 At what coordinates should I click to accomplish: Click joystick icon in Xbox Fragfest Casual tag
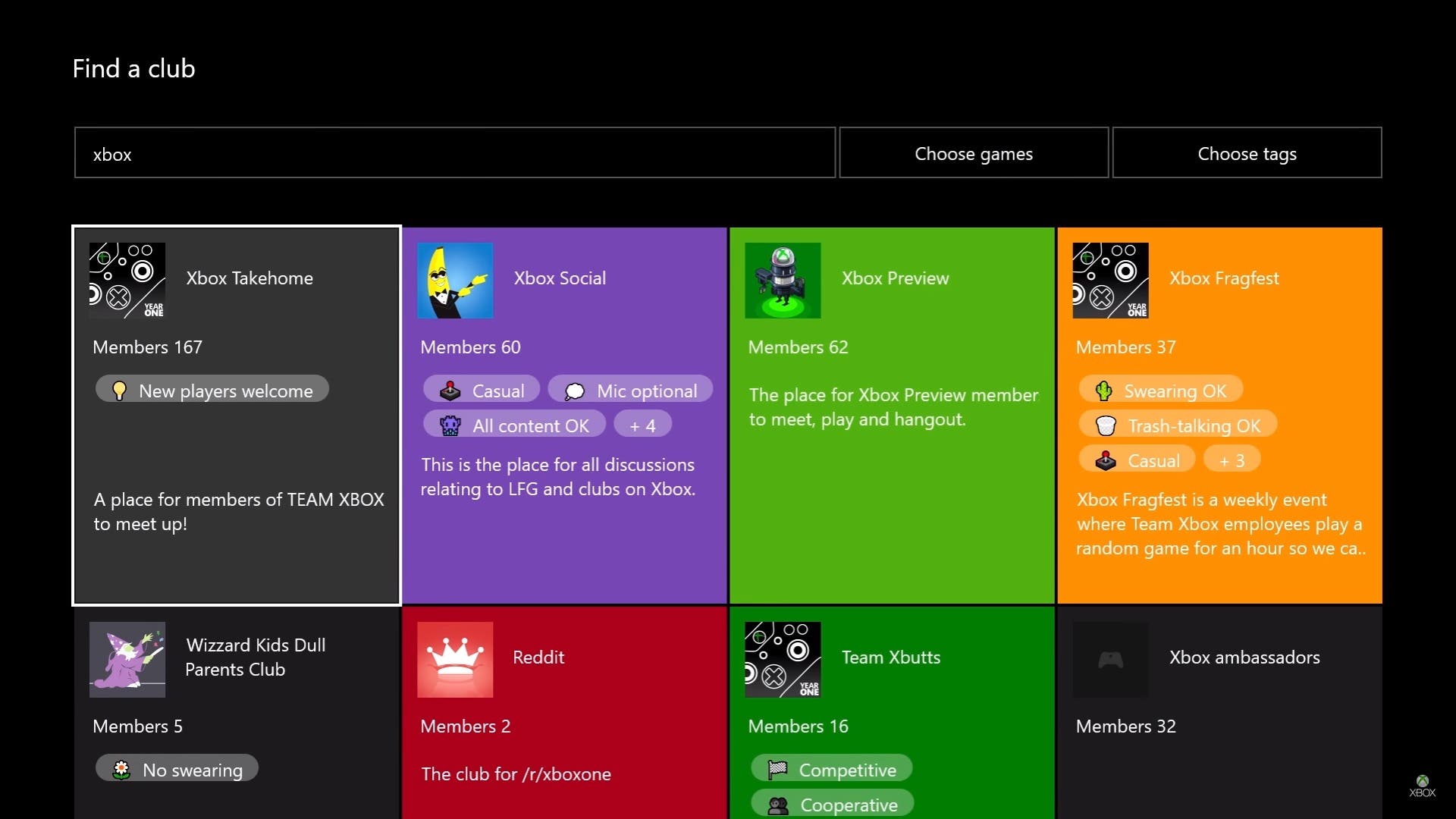coord(1106,460)
